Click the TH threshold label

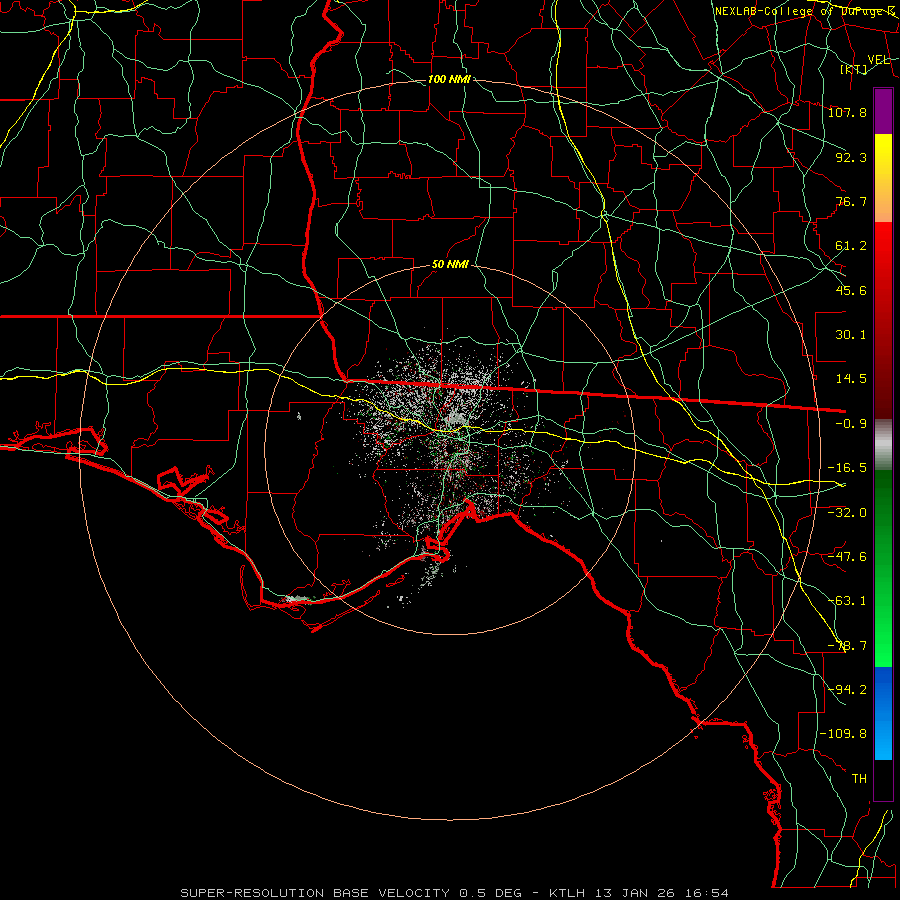coord(859,779)
